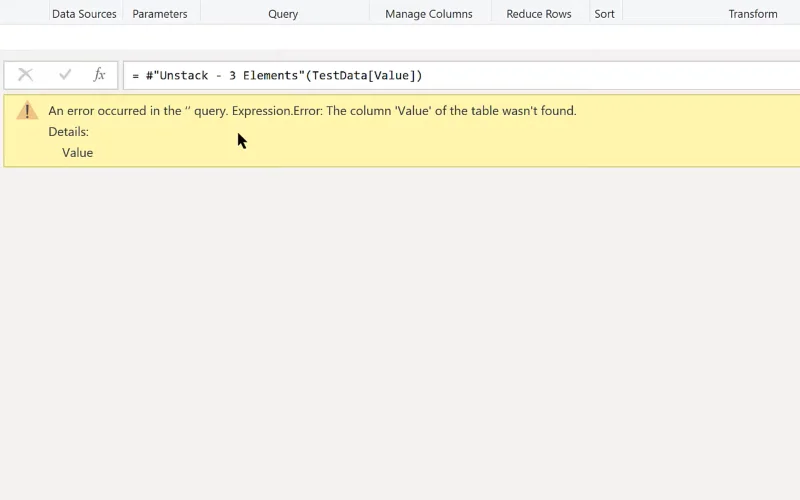Click the white ribbon strip below group labels
Screen dimensions: 800x500
400,37
